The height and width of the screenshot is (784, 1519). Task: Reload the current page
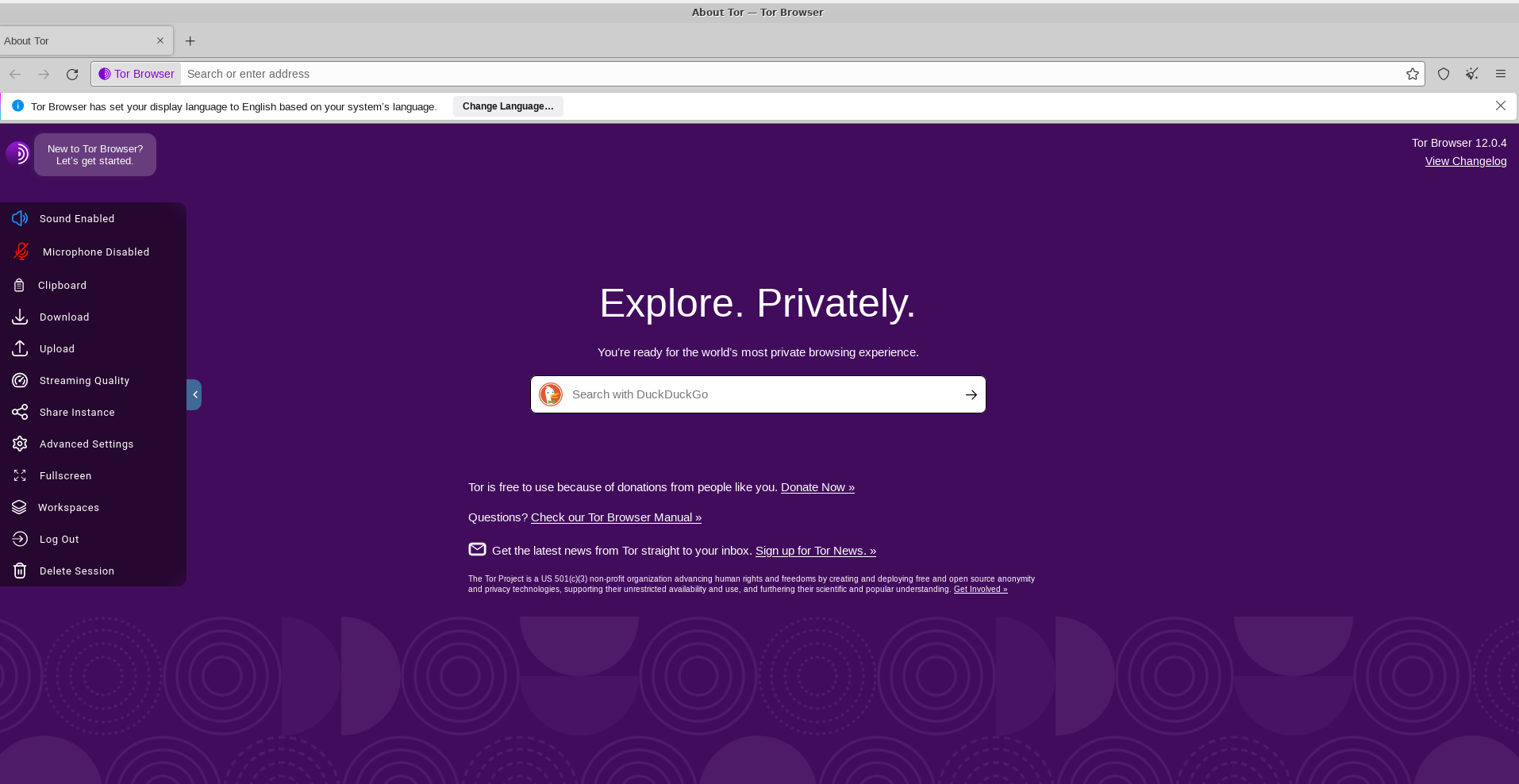pyautogui.click(x=72, y=74)
